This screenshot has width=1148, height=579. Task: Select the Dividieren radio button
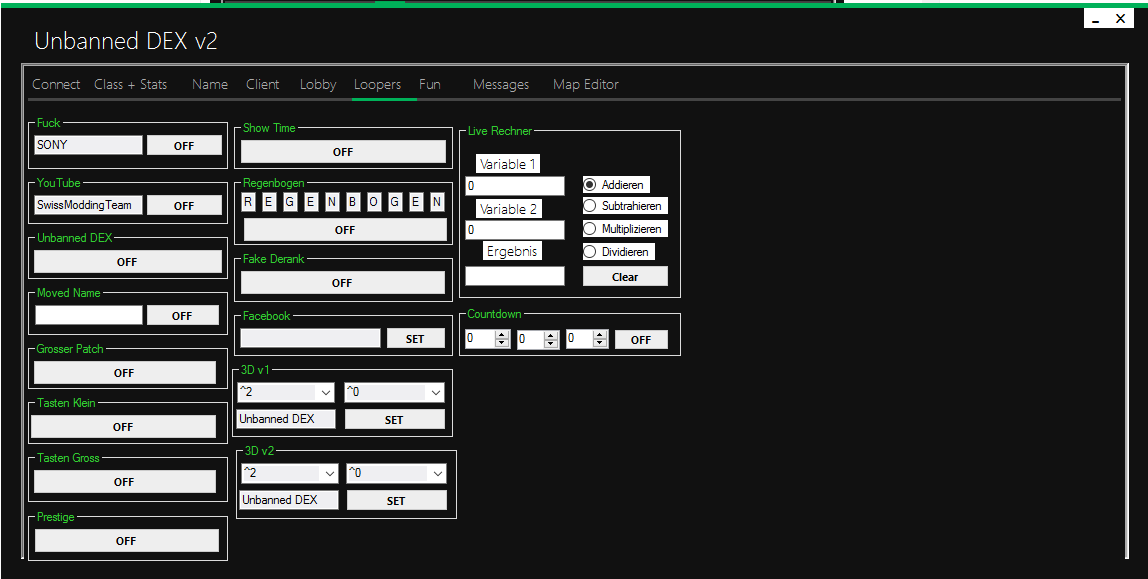tap(590, 252)
